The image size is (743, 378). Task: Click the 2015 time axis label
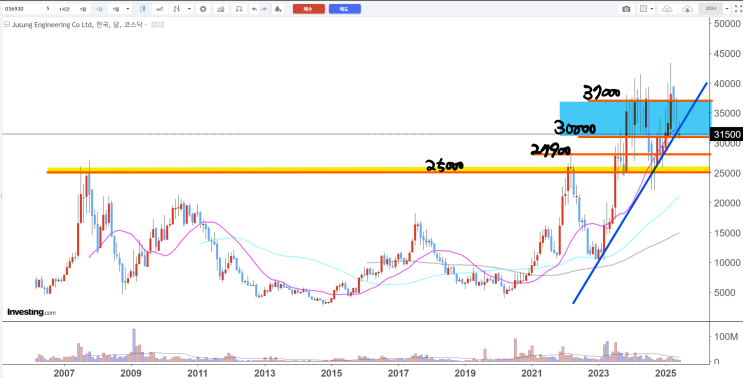click(332, 372)
